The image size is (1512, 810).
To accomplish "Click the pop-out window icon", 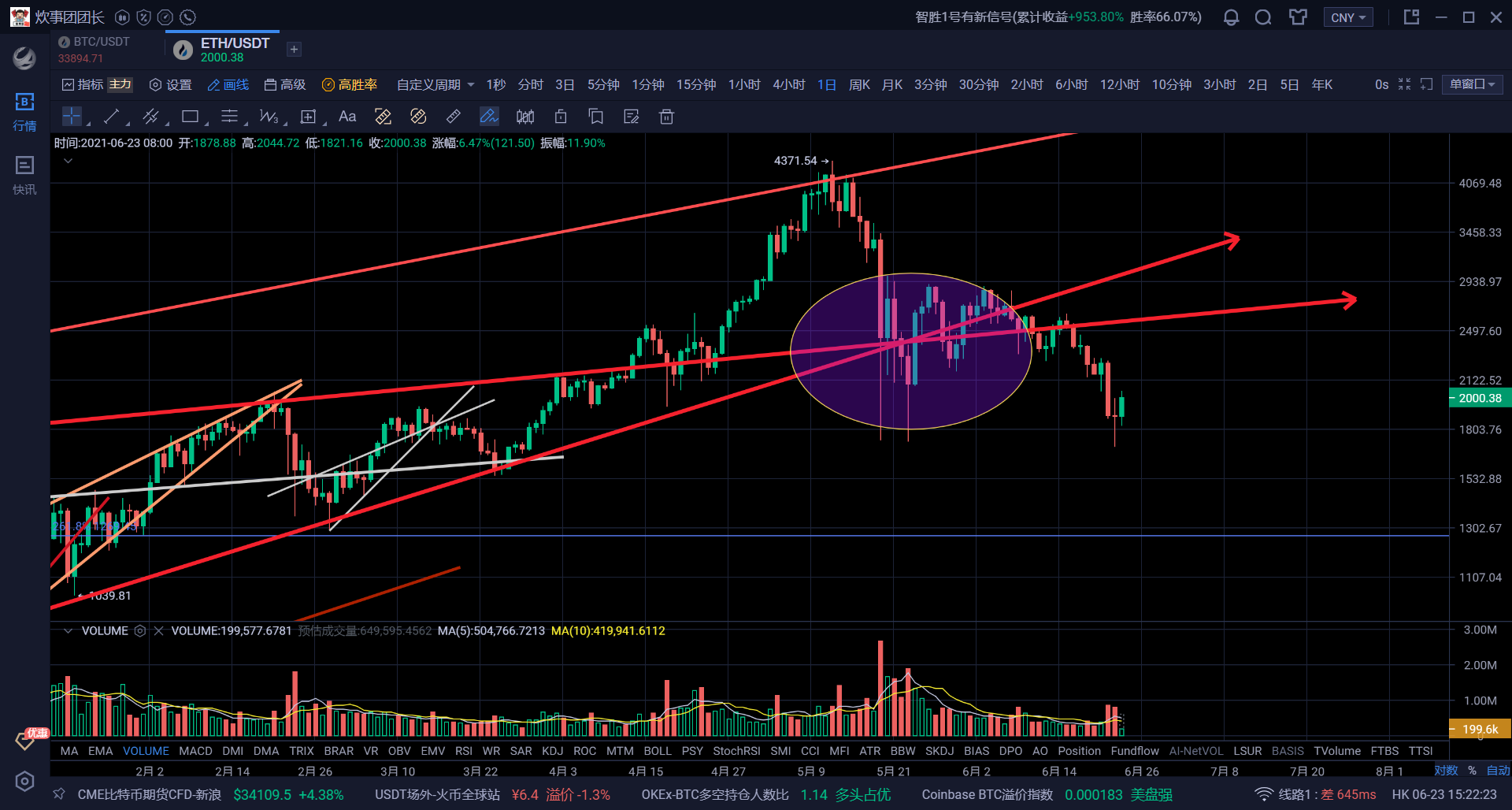I will coord(1411,17).
